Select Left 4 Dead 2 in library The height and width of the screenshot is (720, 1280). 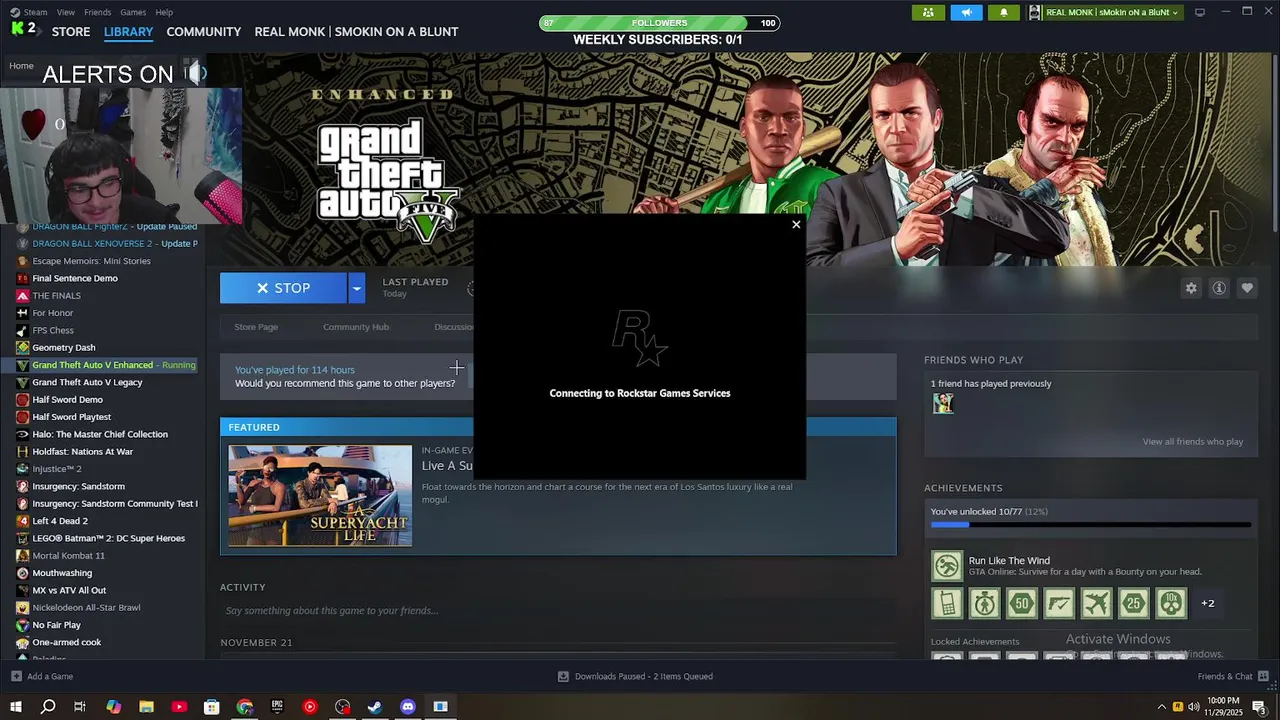click(x=60, y=521)
